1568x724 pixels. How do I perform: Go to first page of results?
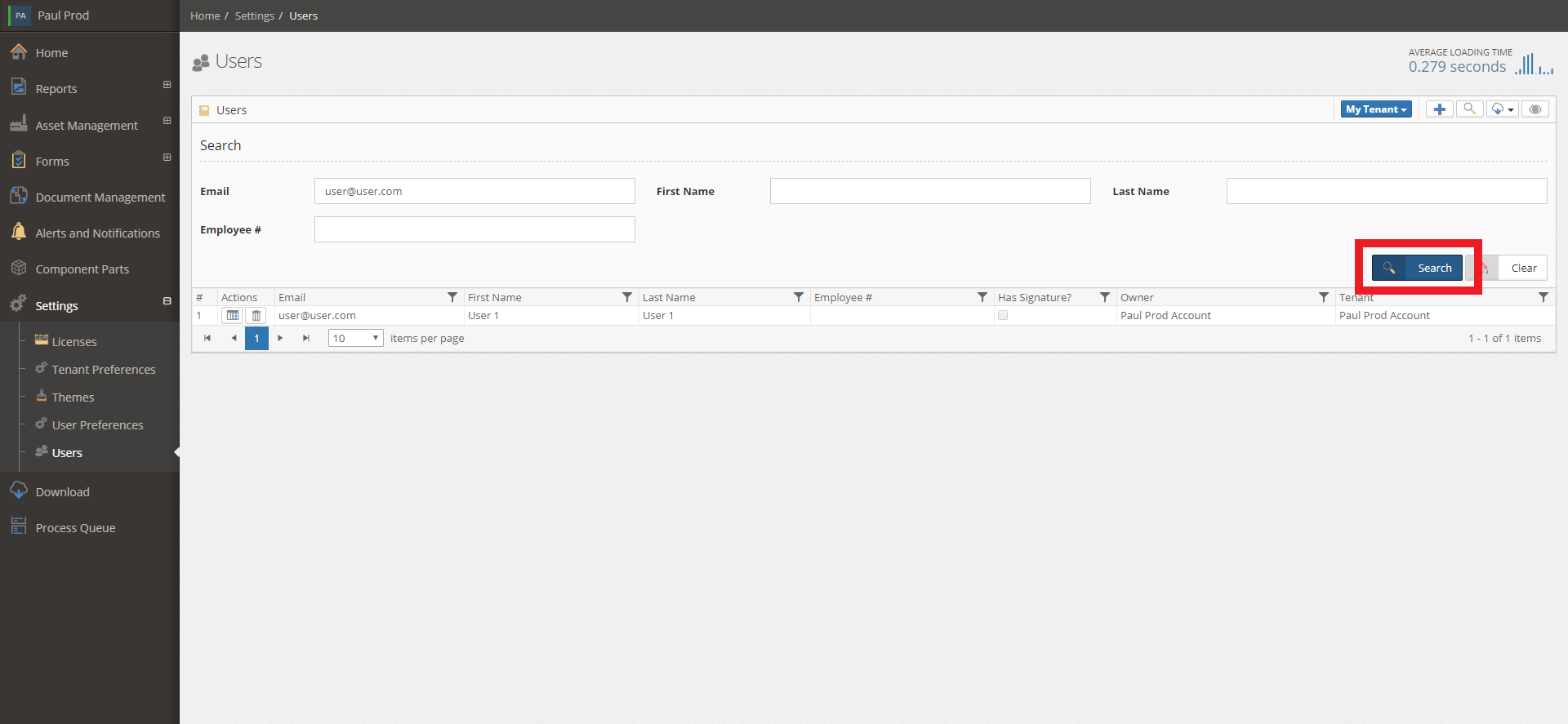click(x=207, y=338)
